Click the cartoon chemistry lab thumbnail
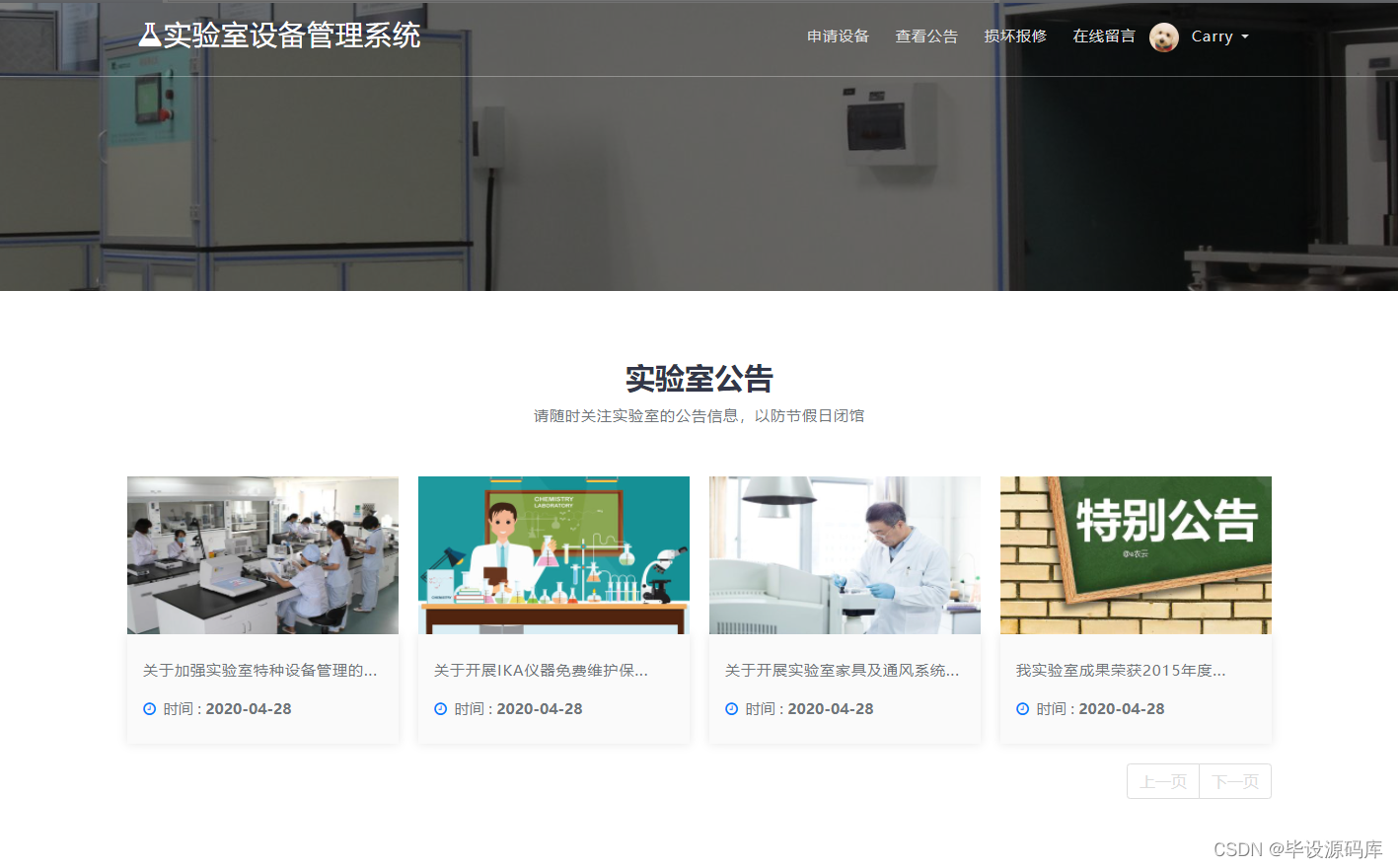 [x=553, y=554]
